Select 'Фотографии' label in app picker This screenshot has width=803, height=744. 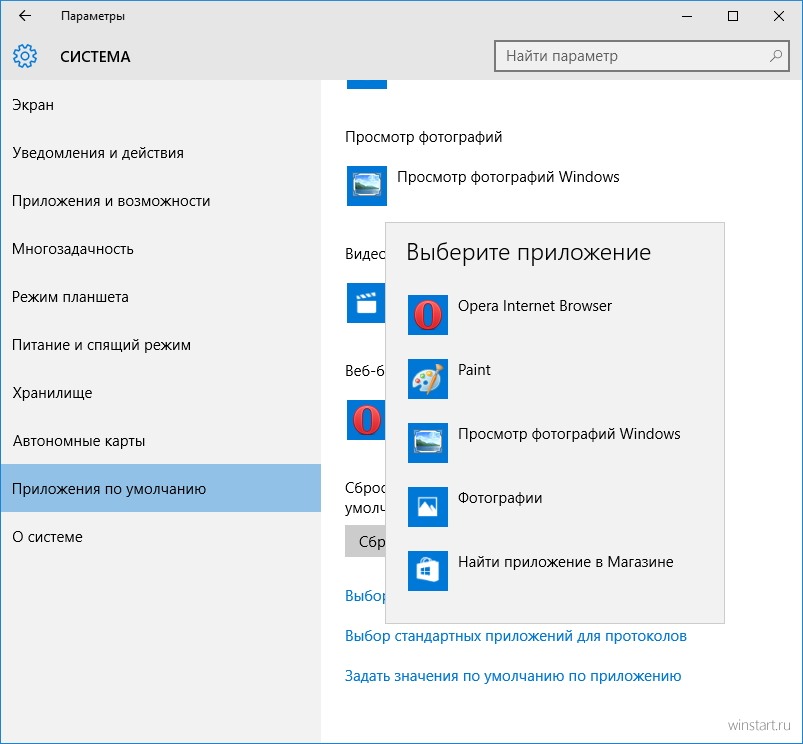point(500,498)
